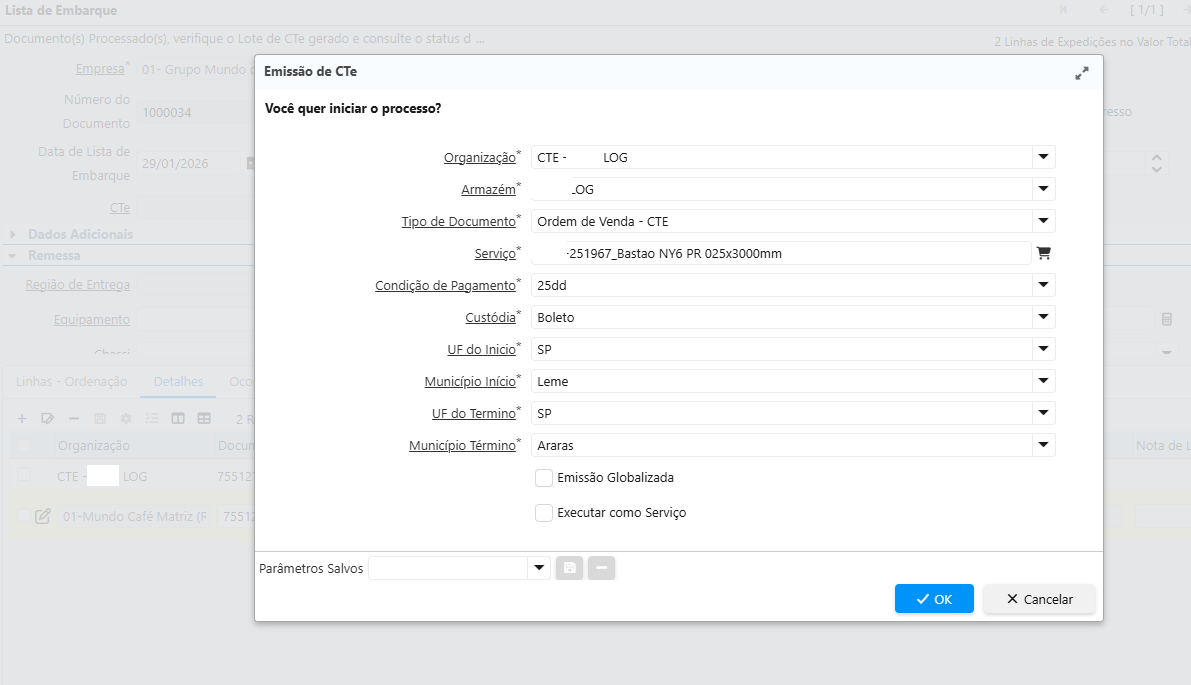The image size is (1191, 685).
Task: Tick the checkbox on the CTE LOG row
Action: [x=24, y=476]
